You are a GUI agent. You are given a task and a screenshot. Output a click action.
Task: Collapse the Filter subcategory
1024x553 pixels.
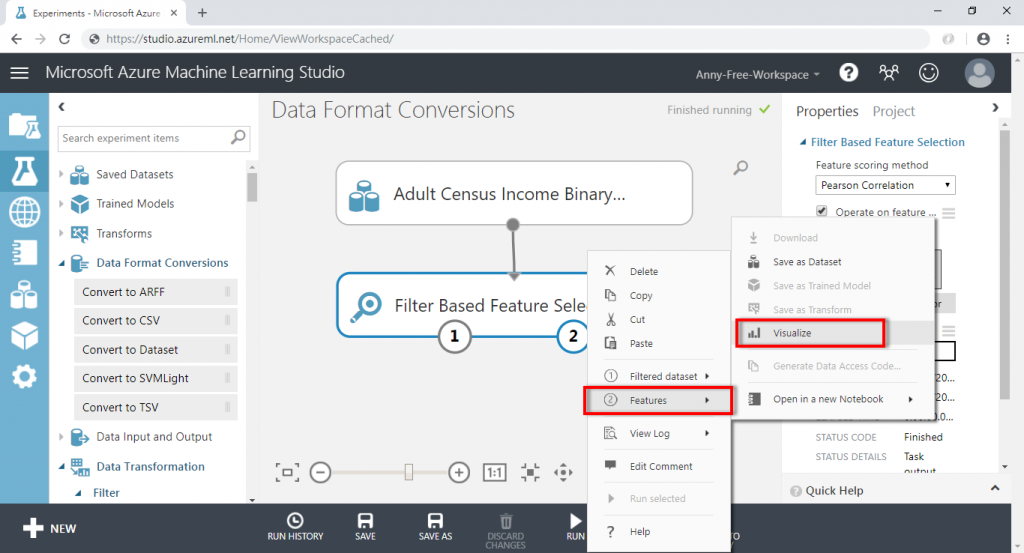(x=78, y=494)
